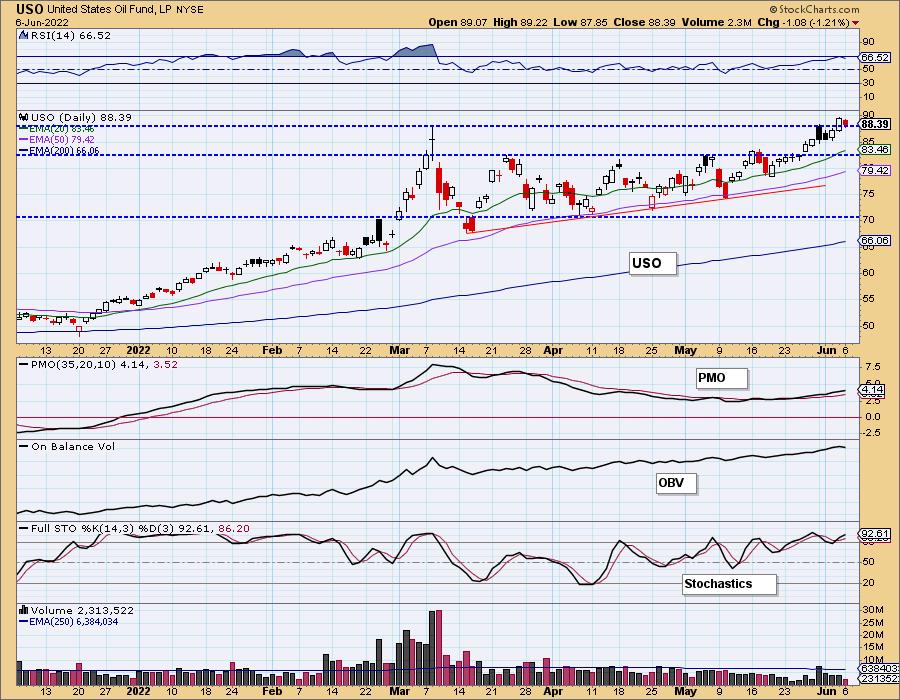900x700 pixels.
Task: Click the Close 88.39 value in the header
Action: [645, 22]
